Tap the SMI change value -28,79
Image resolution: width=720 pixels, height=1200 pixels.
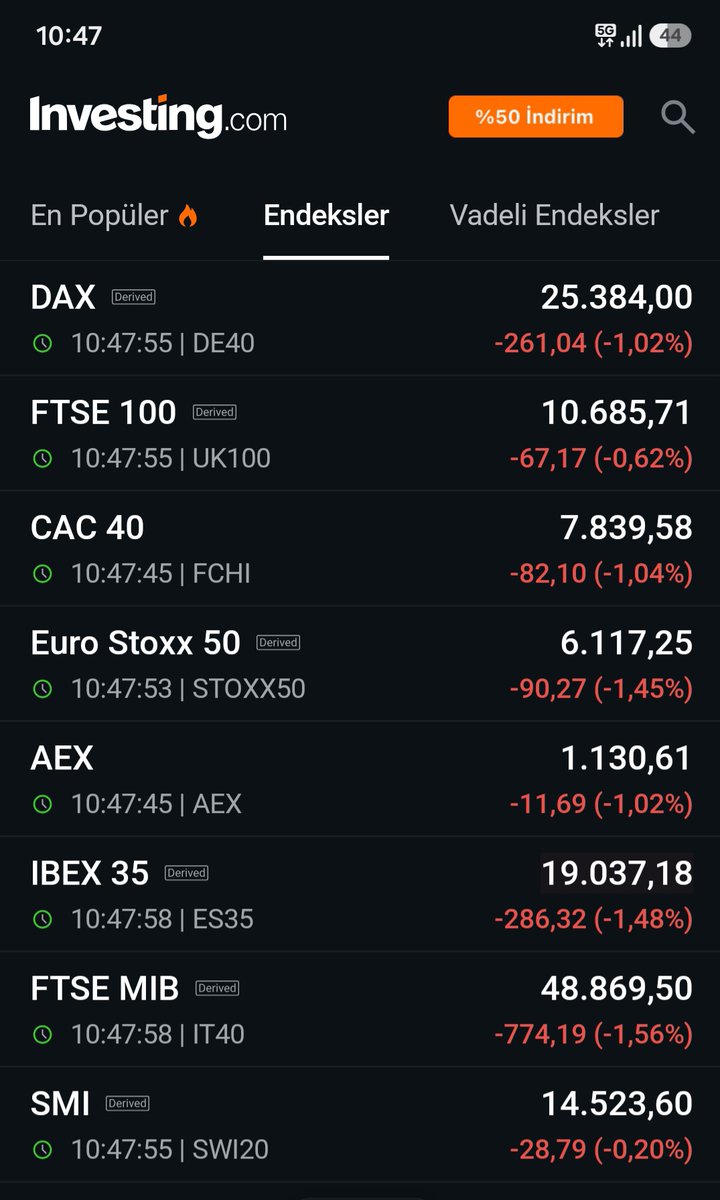click(548, 1150)
